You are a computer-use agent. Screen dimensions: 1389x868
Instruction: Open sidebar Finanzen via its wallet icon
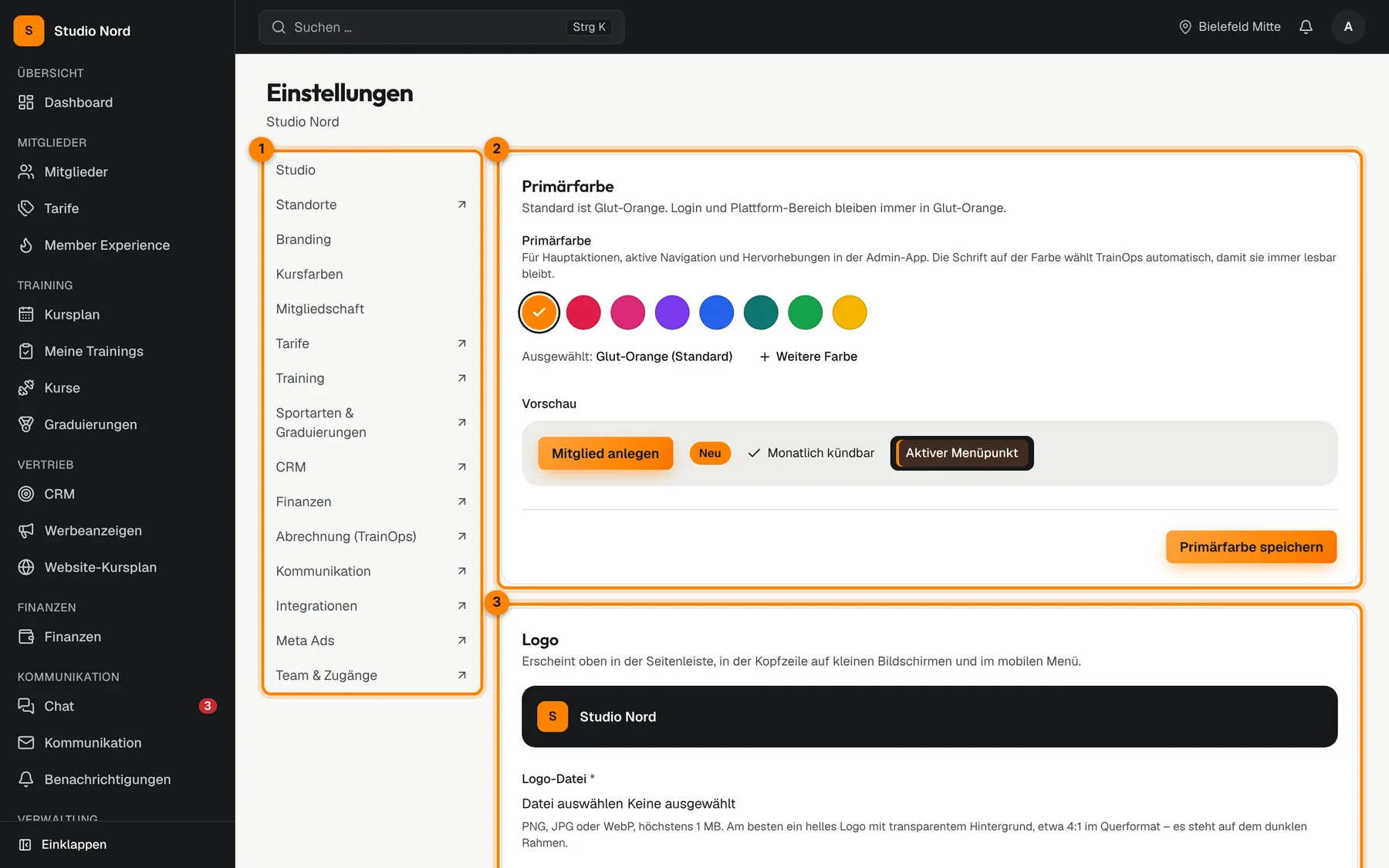click(x=26, y=637)
